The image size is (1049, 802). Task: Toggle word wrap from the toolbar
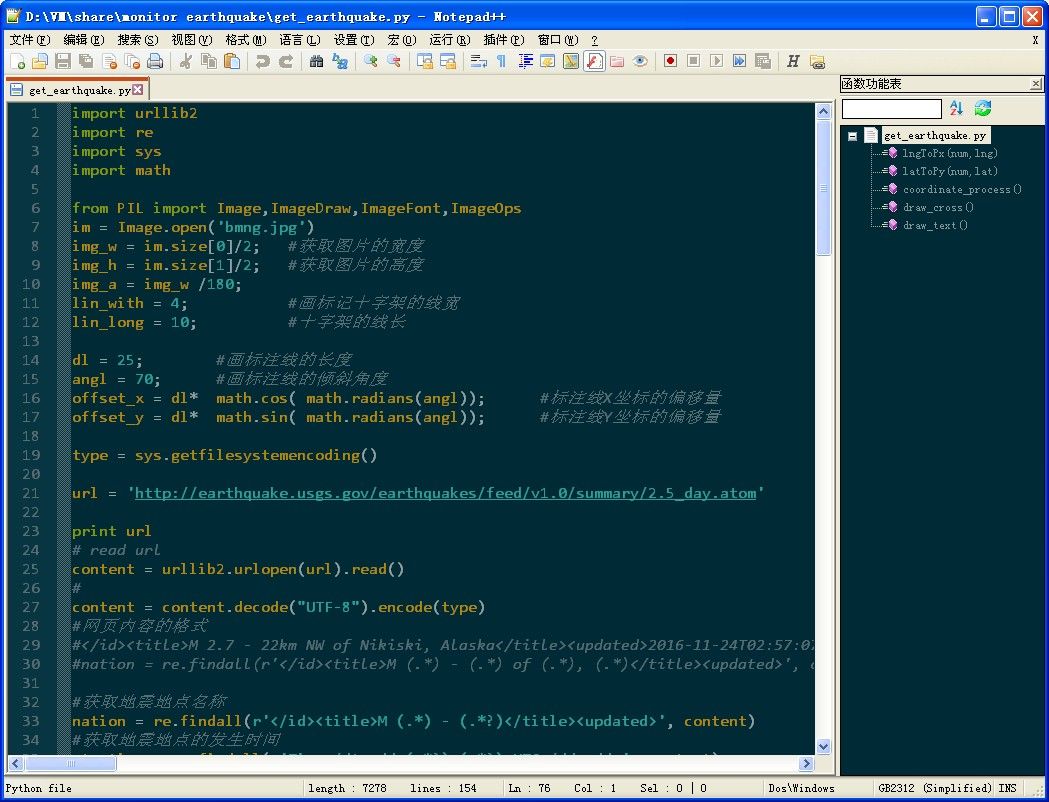[x=479, y=60]
